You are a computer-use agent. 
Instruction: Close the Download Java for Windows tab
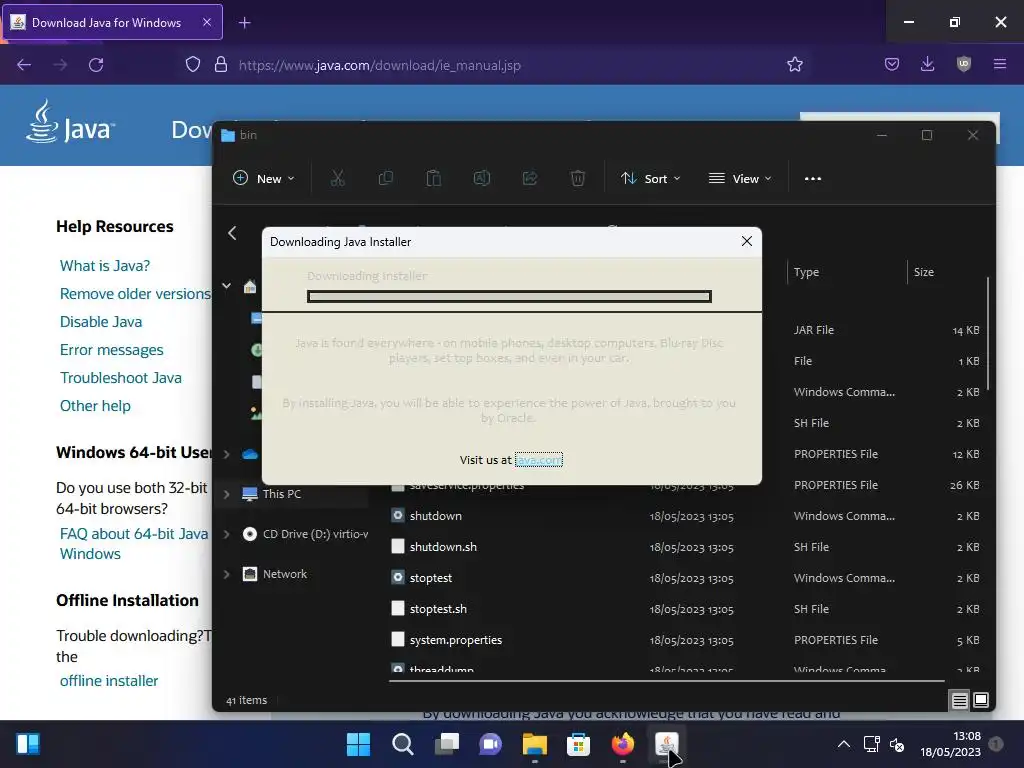[x=206, y=22]
